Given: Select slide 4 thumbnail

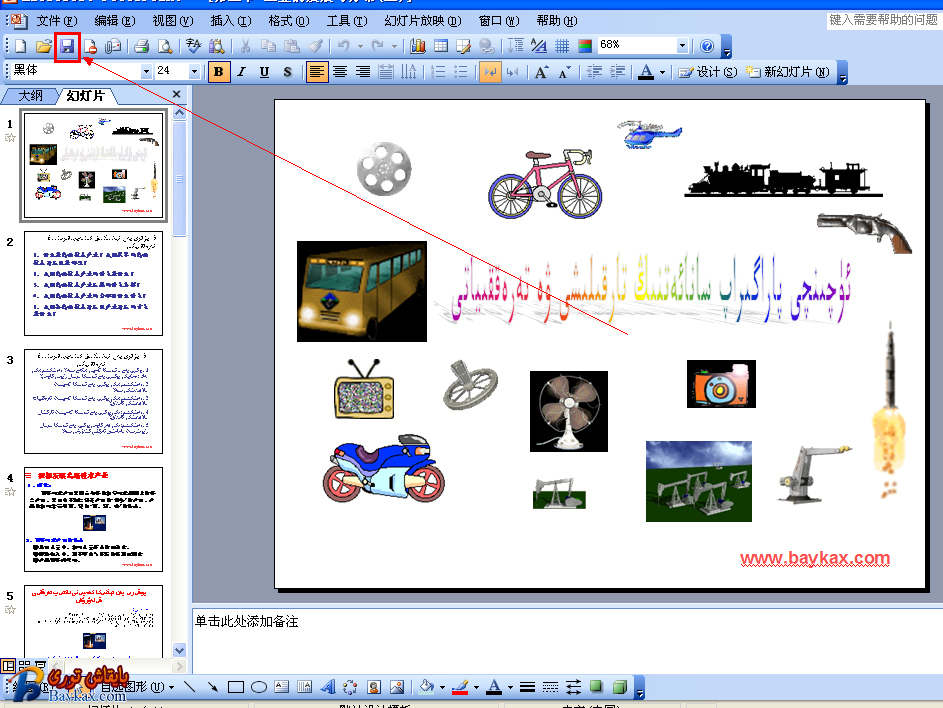Looking at the screenshot, I should [x=93, y=520].
